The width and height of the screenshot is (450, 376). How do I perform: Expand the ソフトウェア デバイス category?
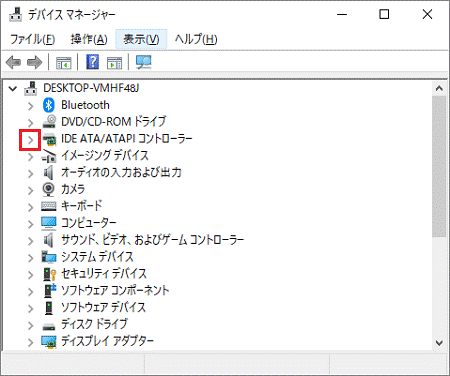[x=31, y=309]
